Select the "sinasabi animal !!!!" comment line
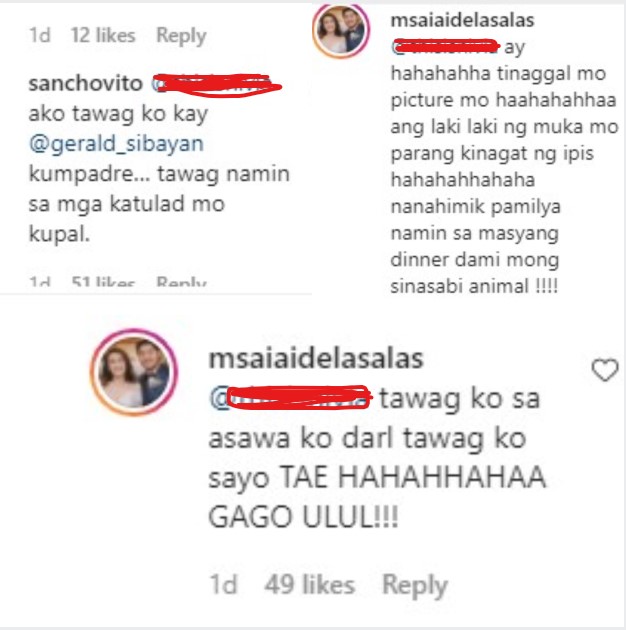Screen dimensions: 626x630 click(474, 286)
